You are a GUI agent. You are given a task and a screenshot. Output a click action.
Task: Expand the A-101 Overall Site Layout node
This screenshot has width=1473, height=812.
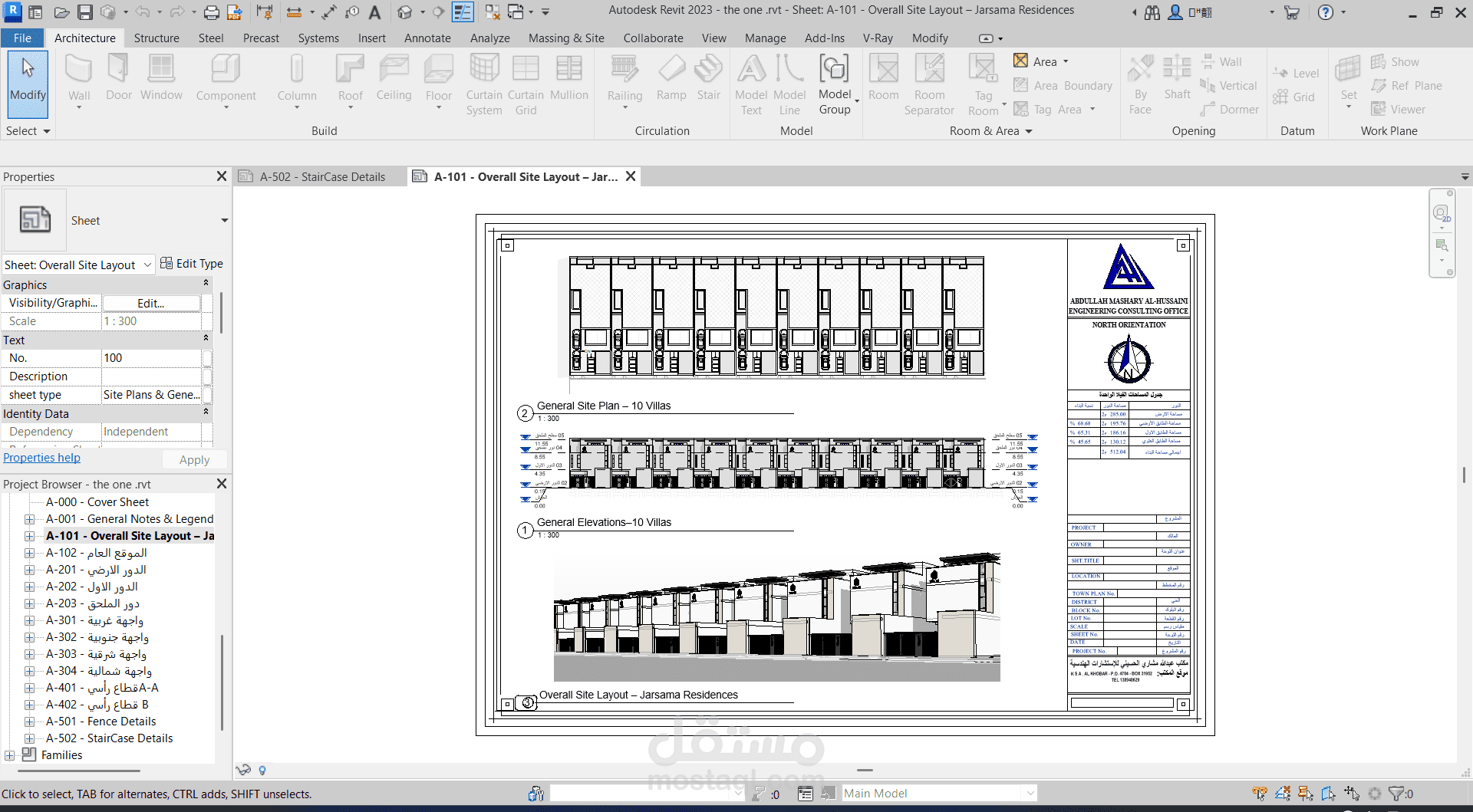click(x=29, y=536)
